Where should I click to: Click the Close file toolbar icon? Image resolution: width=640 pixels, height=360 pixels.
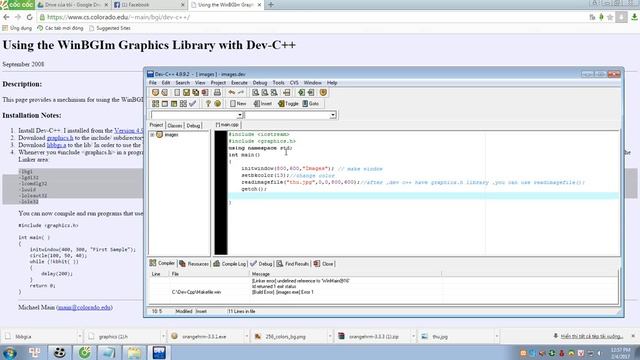tap(205, 93)
